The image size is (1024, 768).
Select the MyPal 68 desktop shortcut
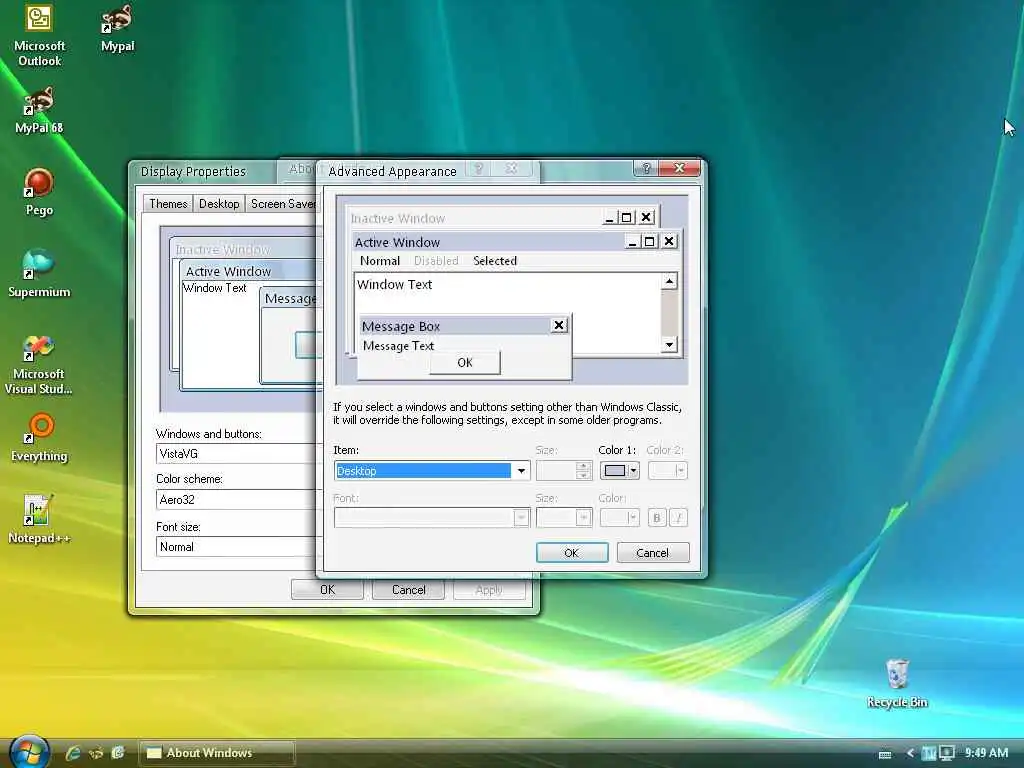[x=39, y=110]
